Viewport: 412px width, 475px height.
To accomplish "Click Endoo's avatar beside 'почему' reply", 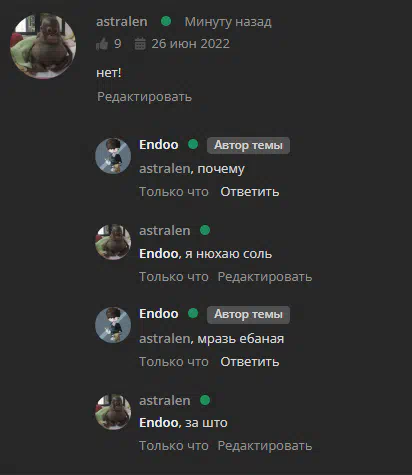I will pyautogui.click(x=113, y=156).
